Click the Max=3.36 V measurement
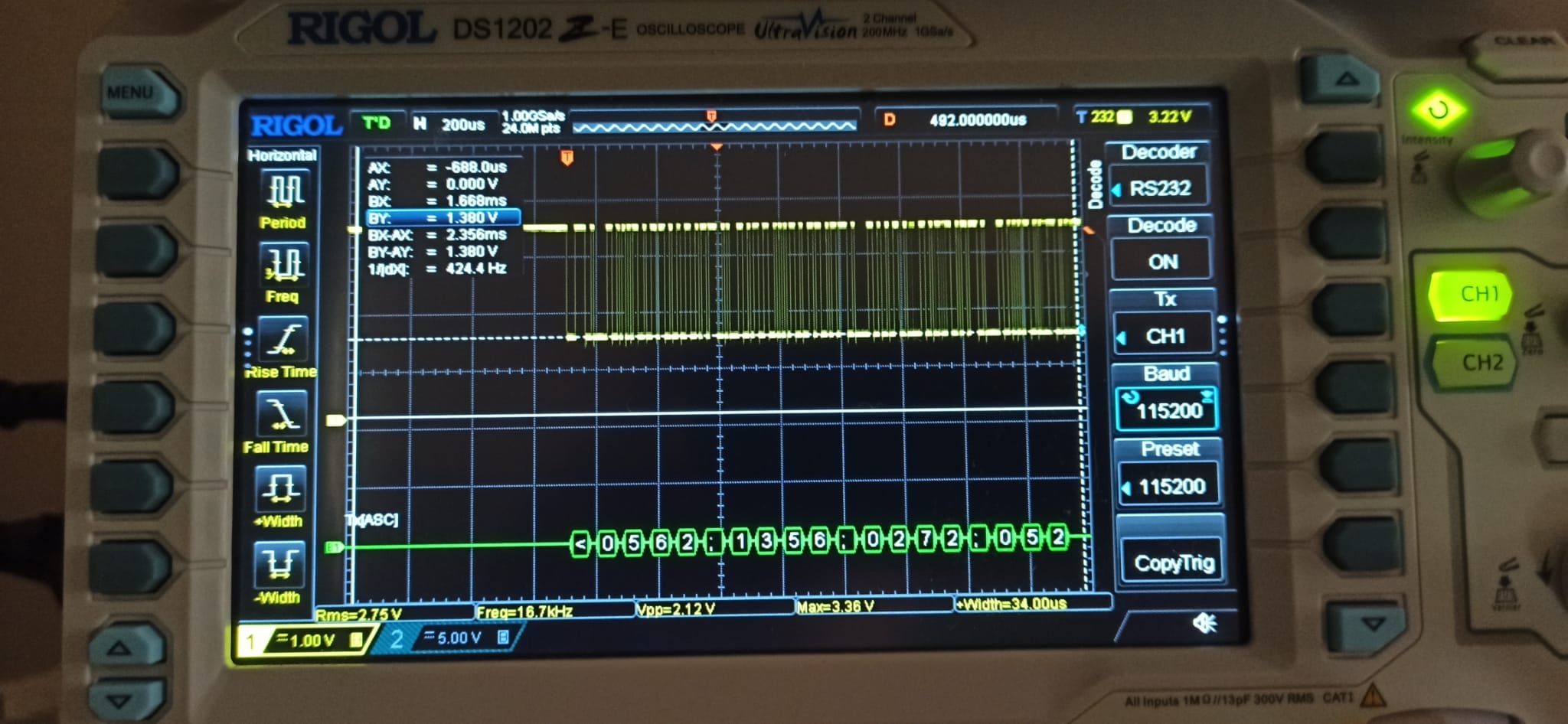Screen dimensions: 1568x724 point(836,607)
